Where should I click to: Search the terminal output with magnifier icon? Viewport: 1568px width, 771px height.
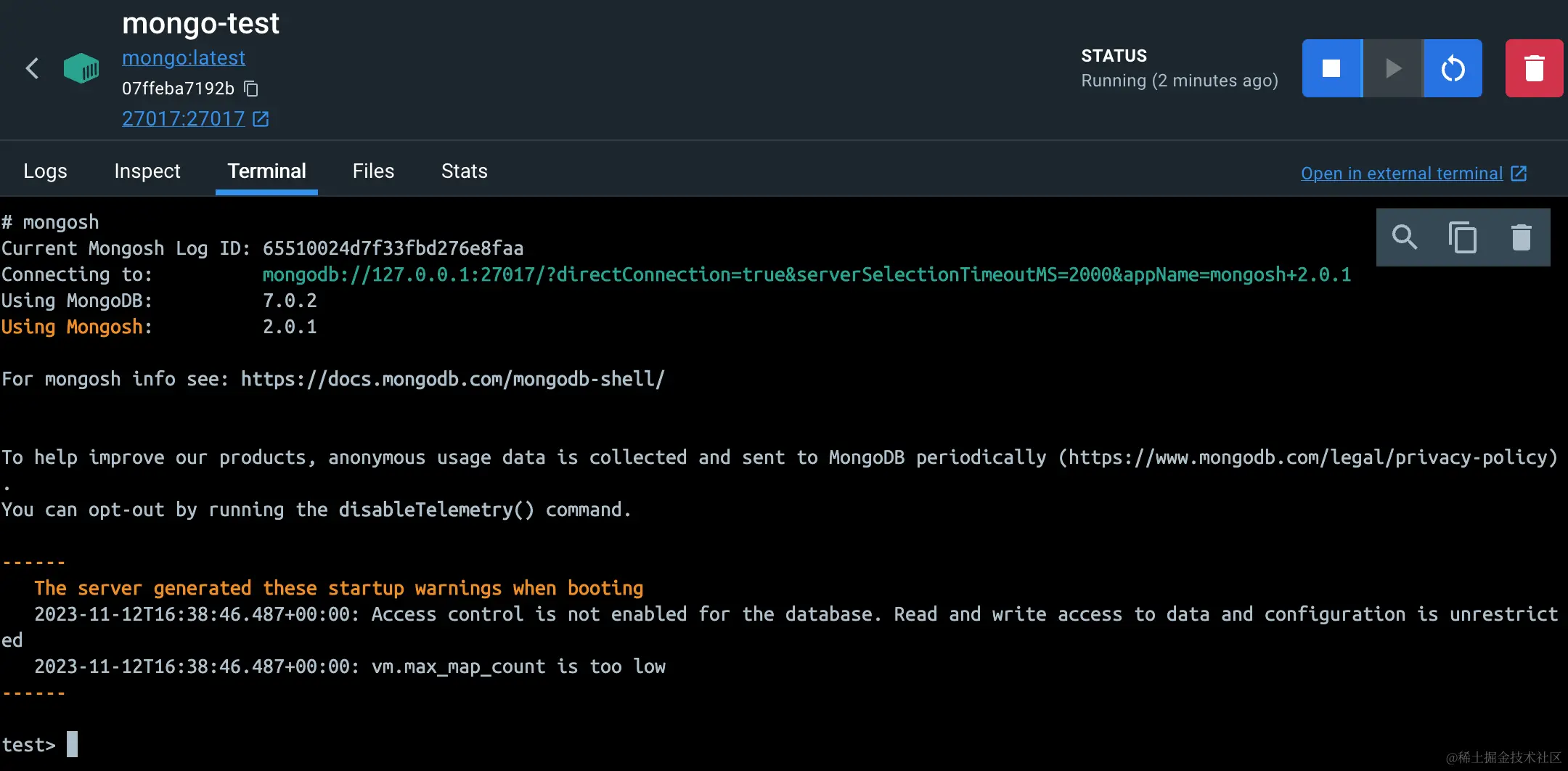coord(1405,237)
